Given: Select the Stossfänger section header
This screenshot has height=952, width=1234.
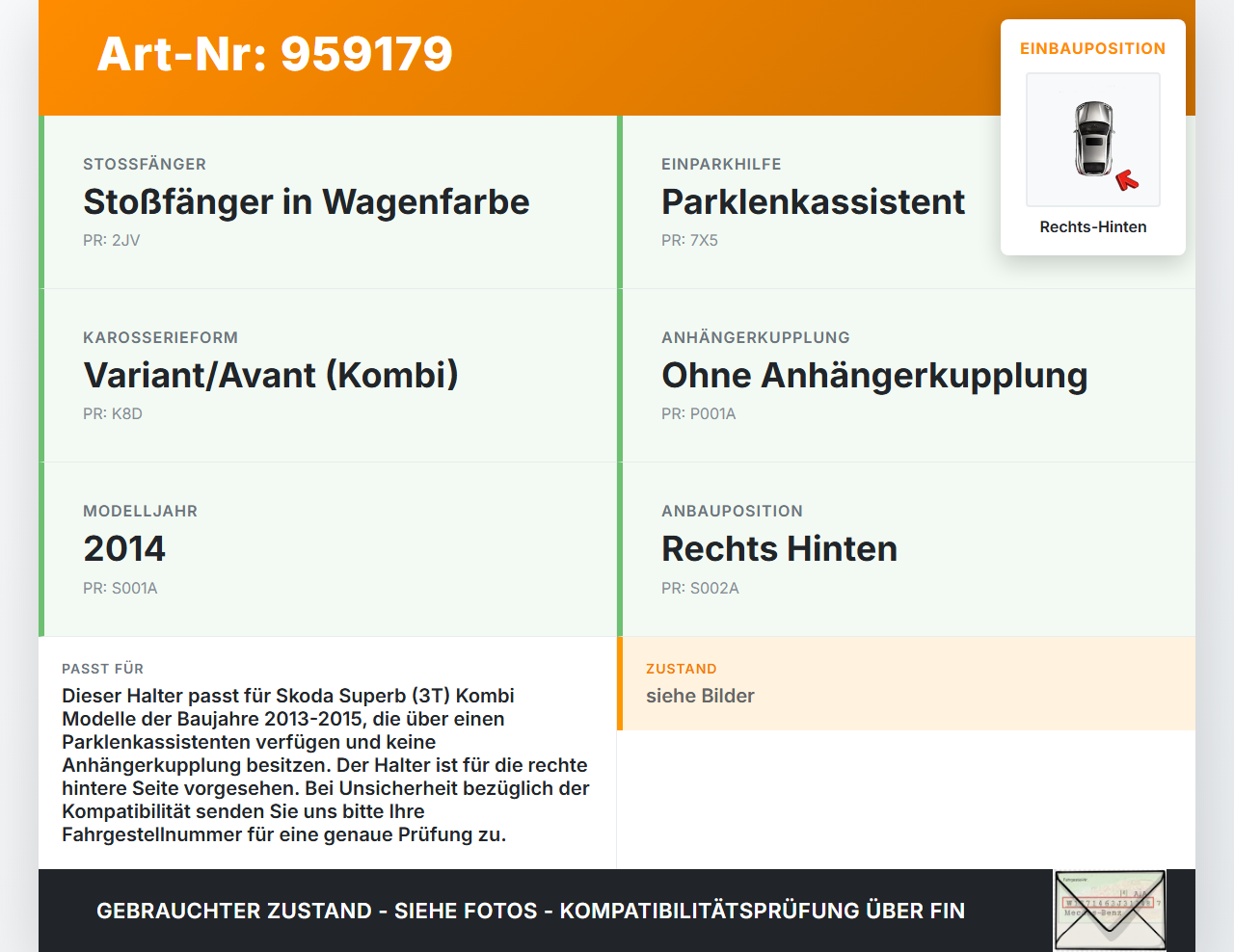Looking at the screenshot, I should [x=145, y=164].
